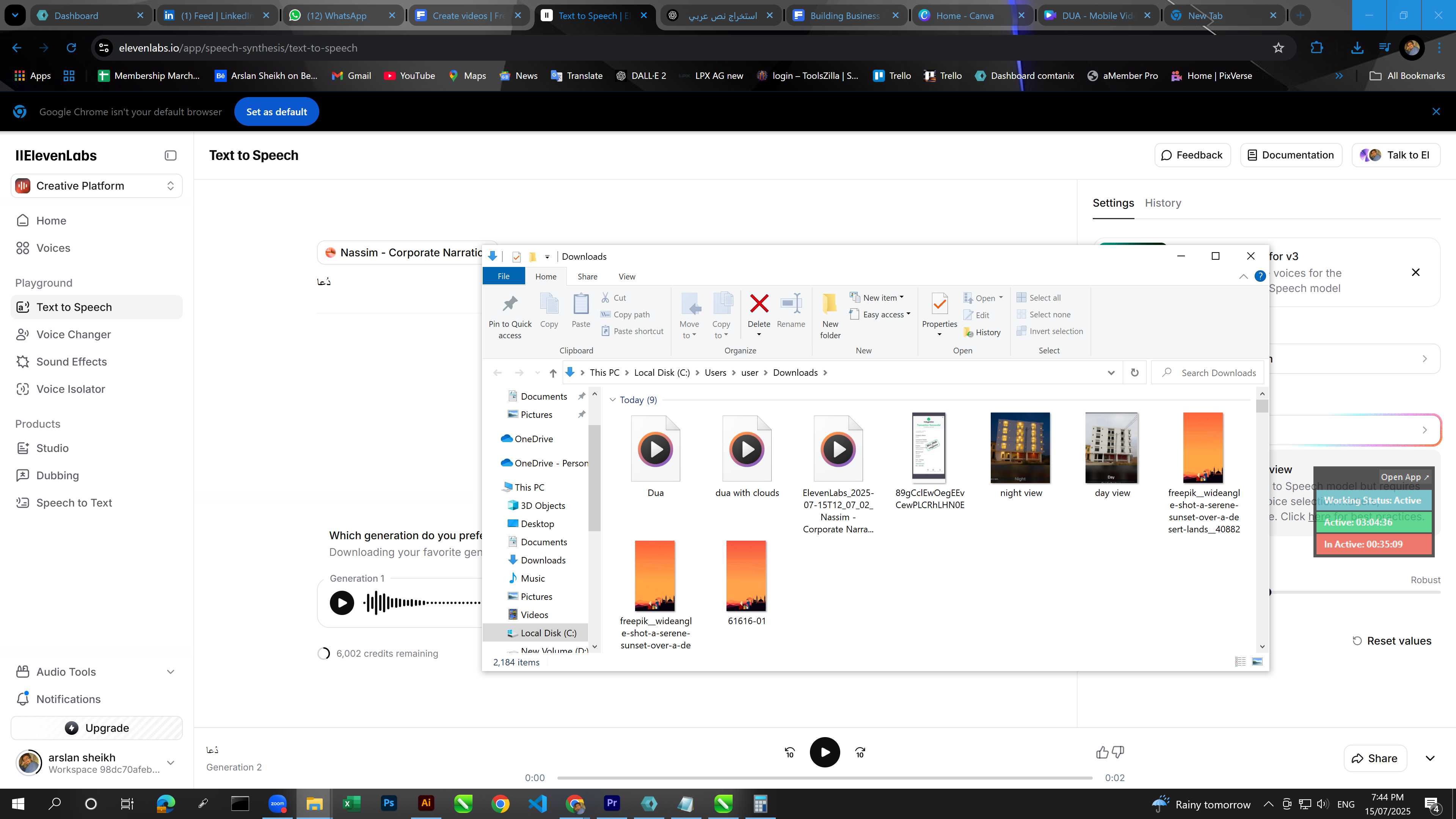
Task: Click Search Downloads field
Action: [1208, 372]
